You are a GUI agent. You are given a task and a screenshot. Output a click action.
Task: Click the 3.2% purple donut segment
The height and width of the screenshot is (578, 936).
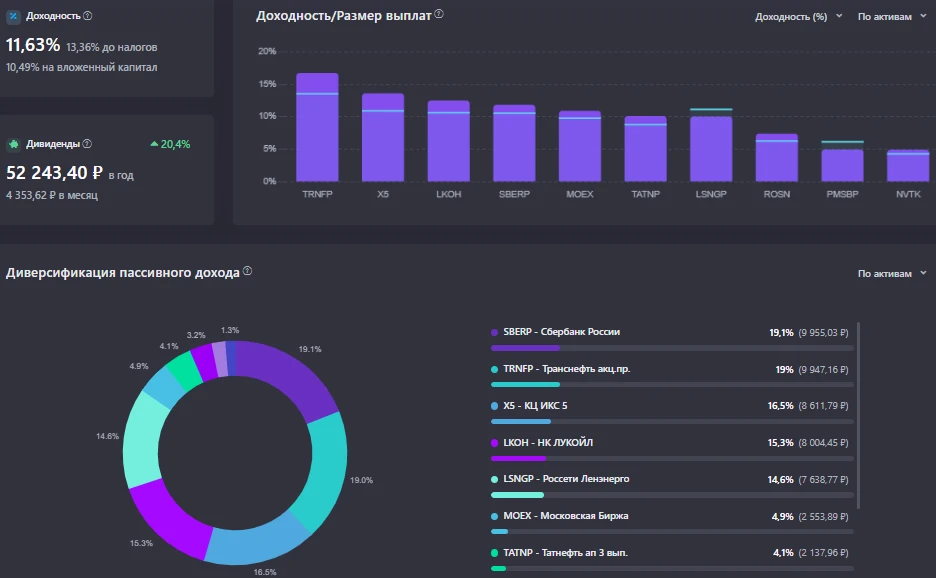click(205, 362)
